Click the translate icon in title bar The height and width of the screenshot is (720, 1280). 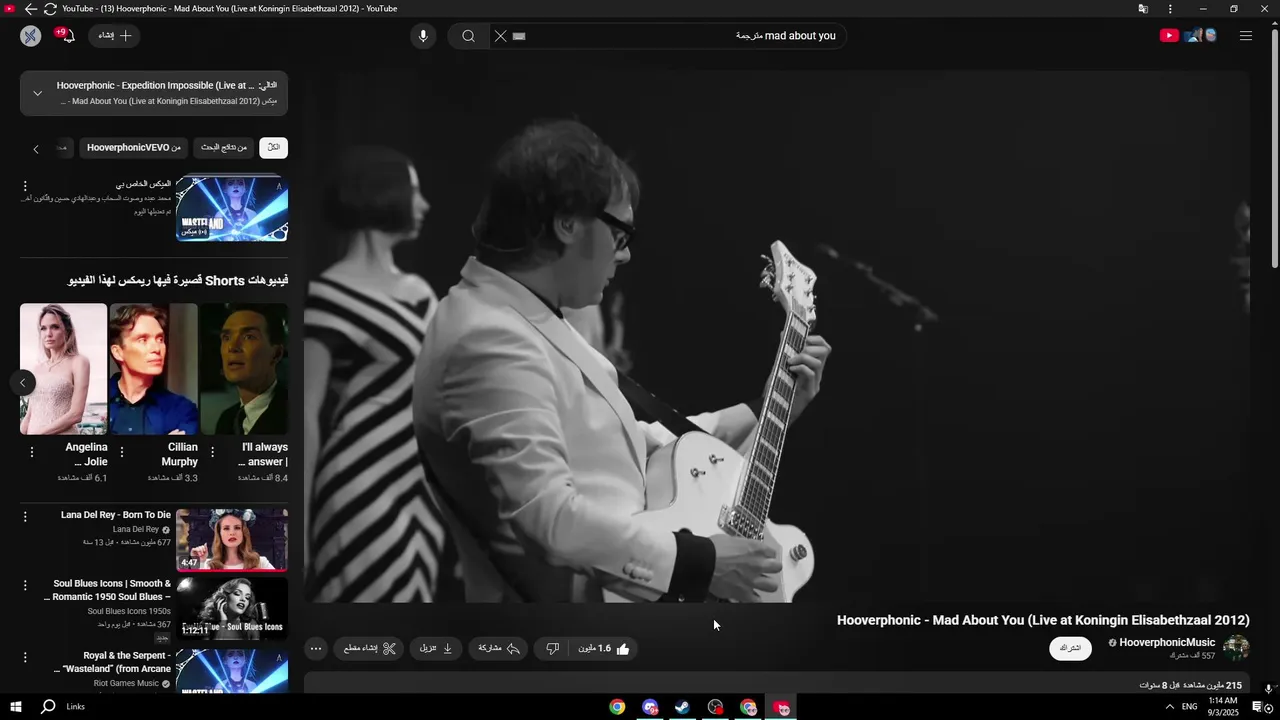tap(1143, 9)
